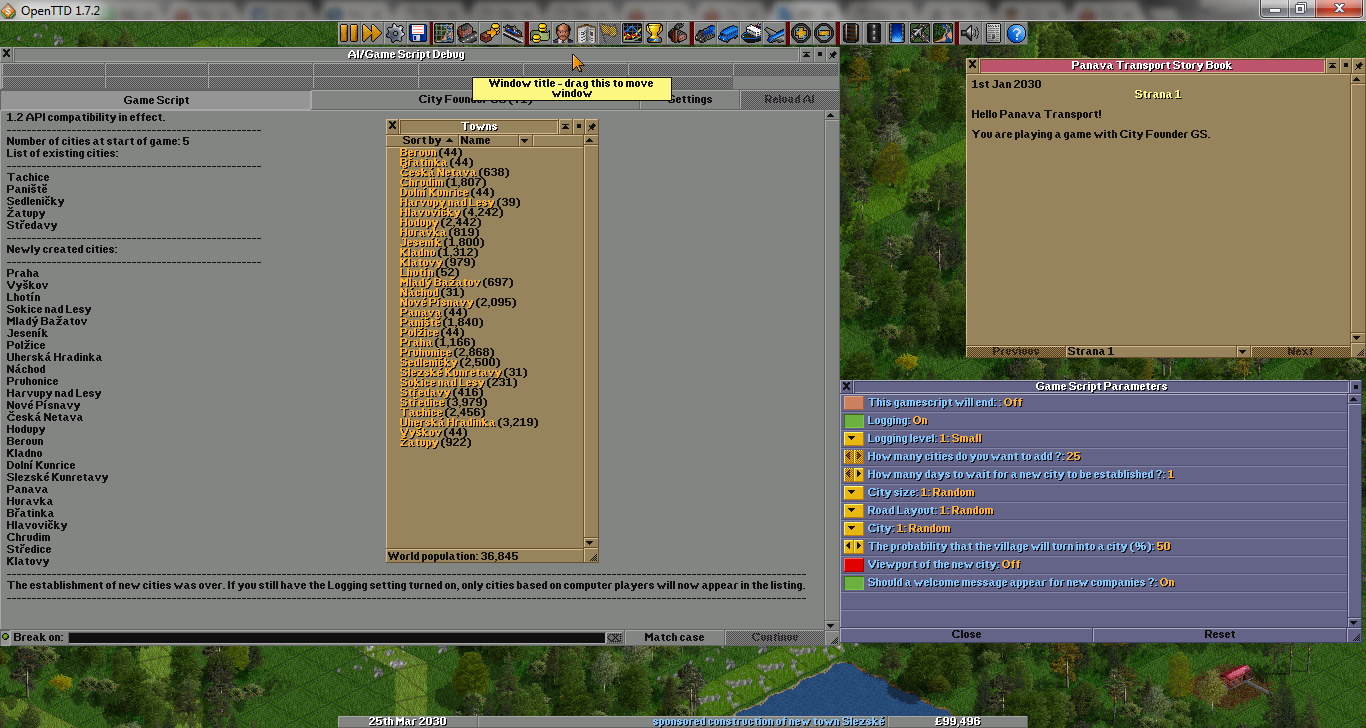Open landscaping toolbar tree icon
Image resolution: width=1366 pixels, height=728 pixels.
point(943,33)
